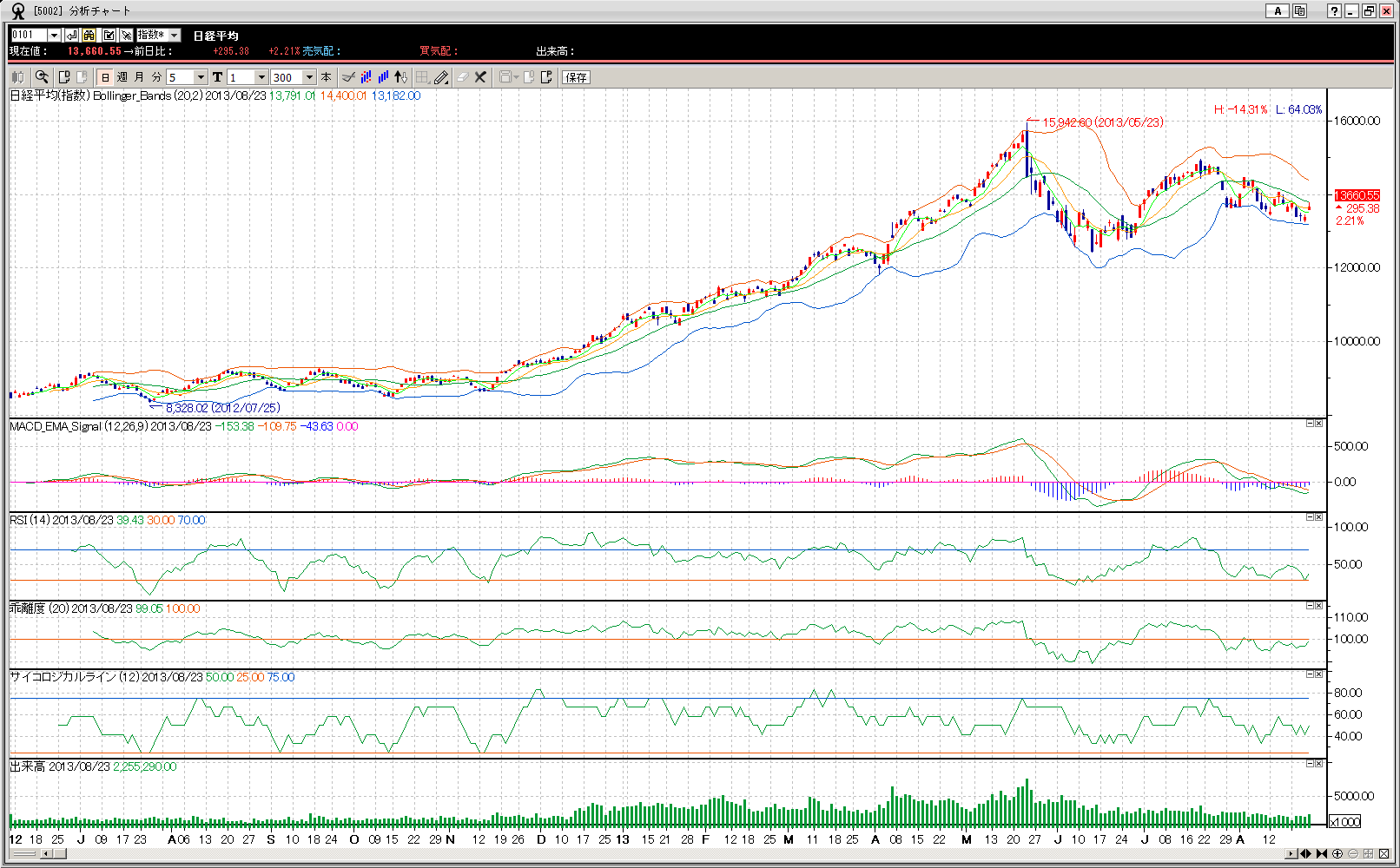The image size is (1400, 868).
Task: Click the up-down arrows icon in the toolbar
Action: [400, 77]
